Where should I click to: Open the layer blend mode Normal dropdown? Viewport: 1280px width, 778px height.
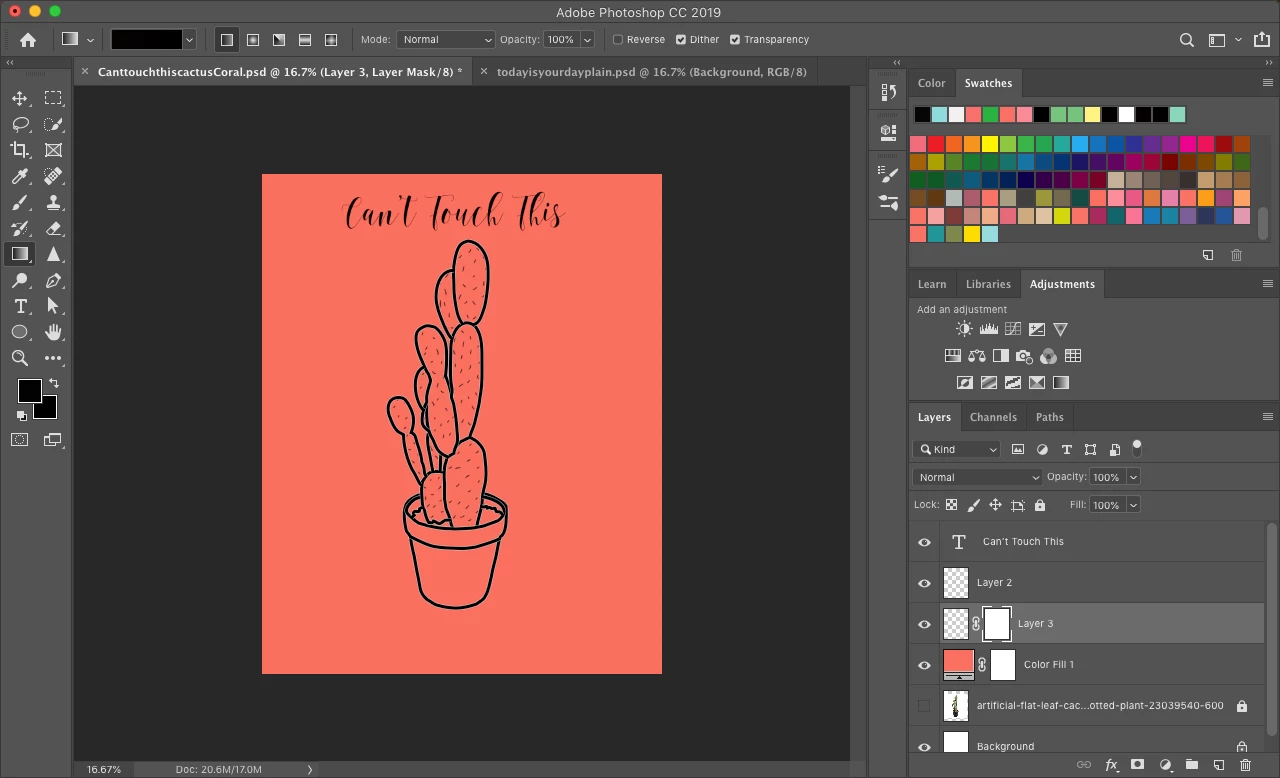[978, 478]
